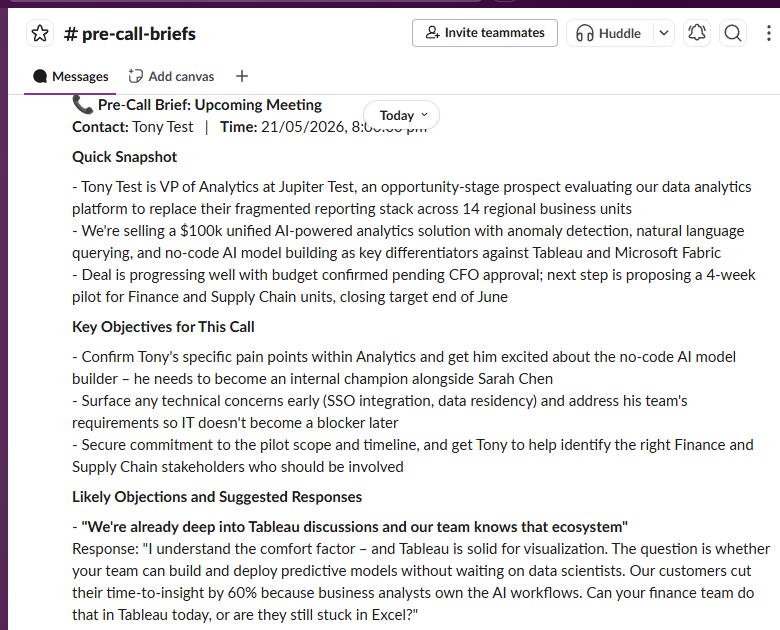Click the Pre-Call Brief: Upcoming Meeting heading

[209, 105]
